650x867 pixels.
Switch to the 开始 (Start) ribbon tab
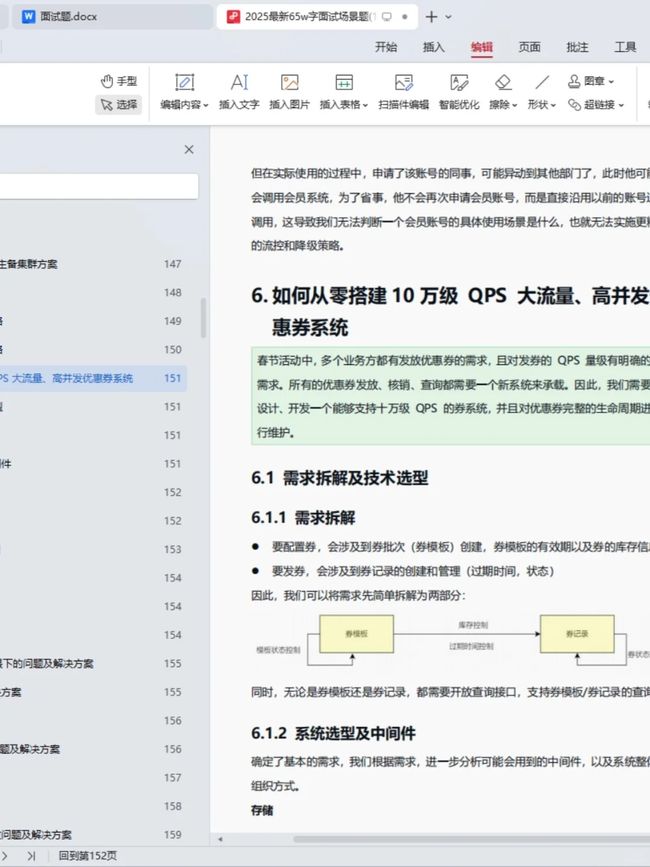point(386,47)
